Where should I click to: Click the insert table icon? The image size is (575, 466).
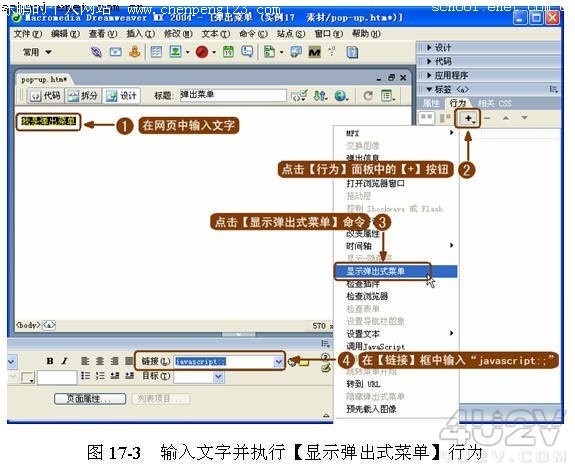[x=156, y=52]
